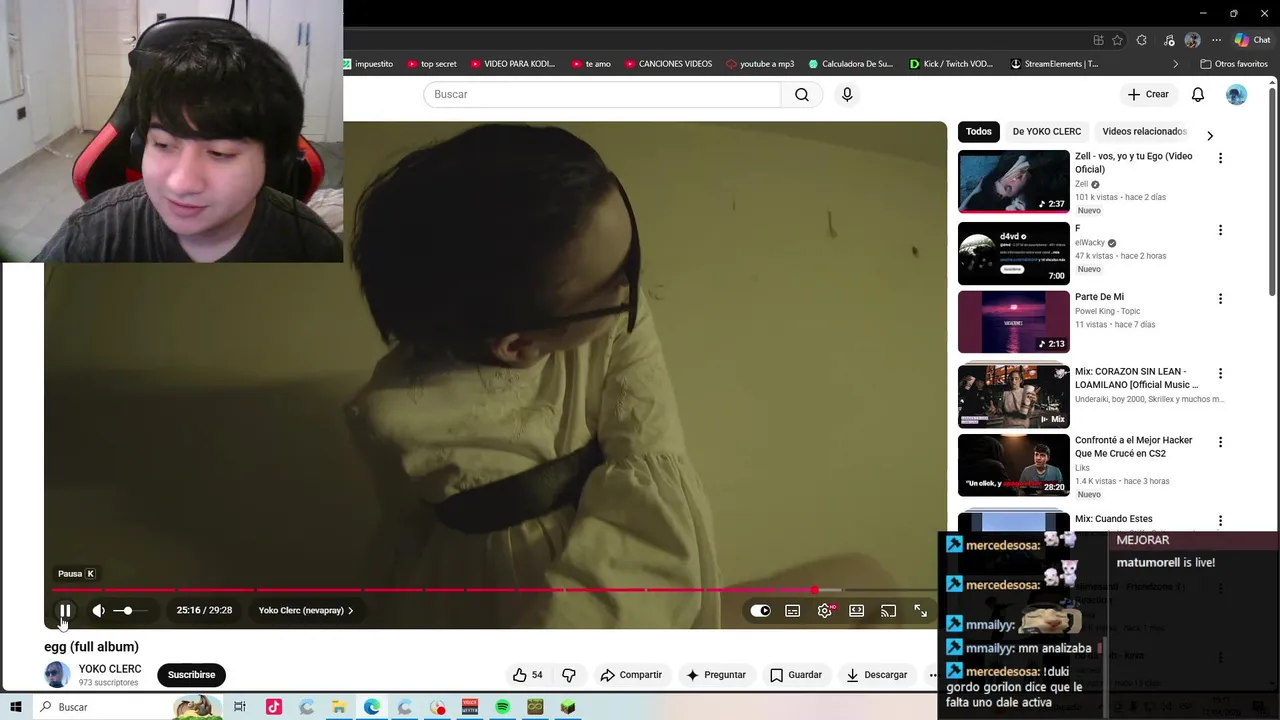Pause the video with the Pausa button
1280x720 pixels.
65,610
